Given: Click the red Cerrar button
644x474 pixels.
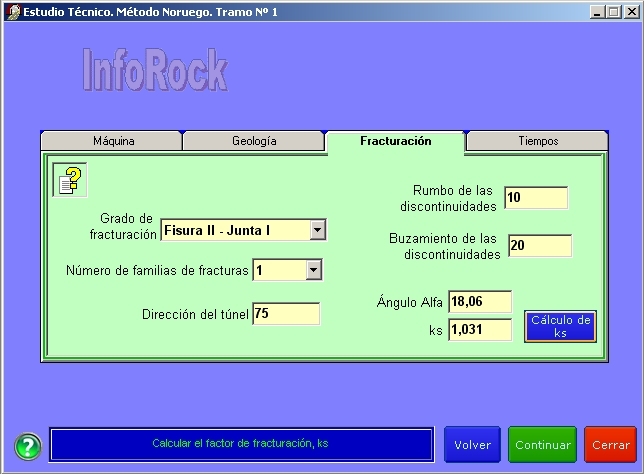Looking at the screenshot, I should point(610,445).
